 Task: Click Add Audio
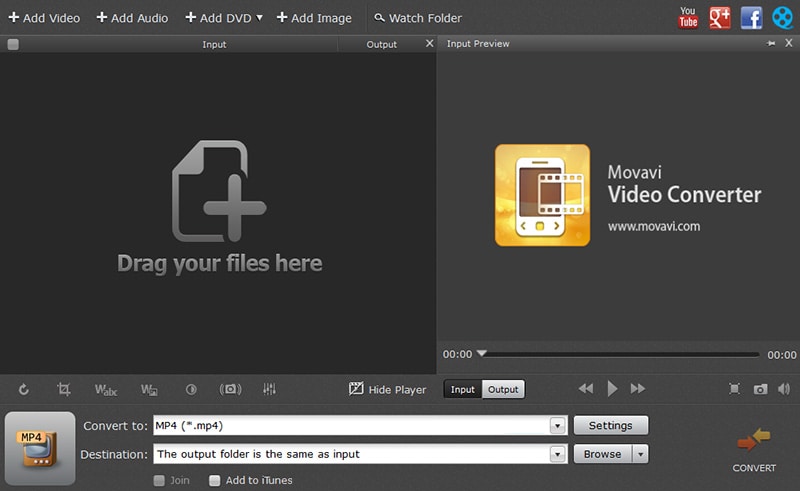[x=132, y=18]
